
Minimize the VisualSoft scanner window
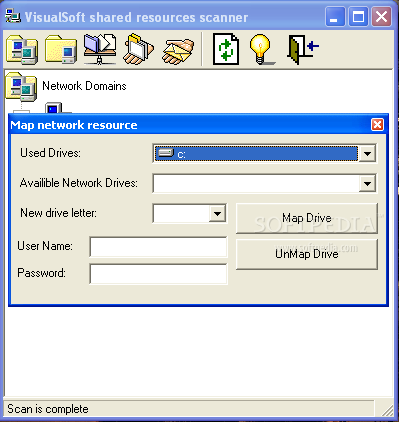(335, 17)
